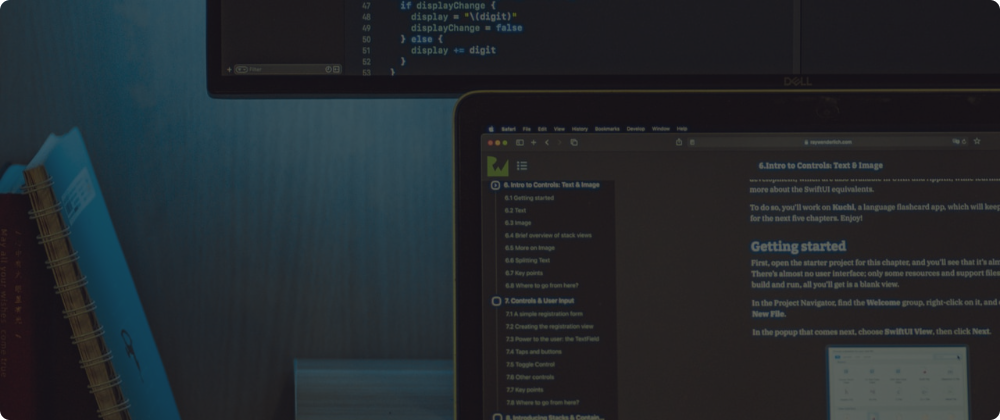Click Safari's forward arrow
The width and height of the screenshot is (1000, 420).
coord(559,142)
